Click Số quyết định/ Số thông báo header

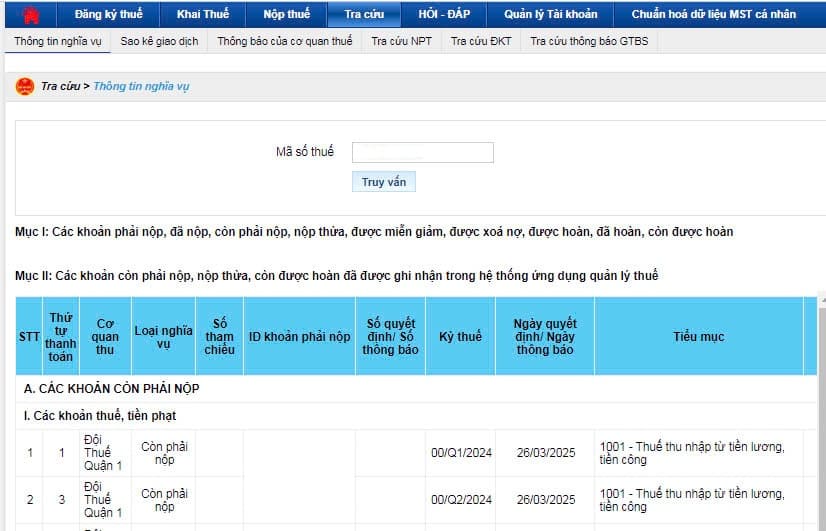pos(390,337)
